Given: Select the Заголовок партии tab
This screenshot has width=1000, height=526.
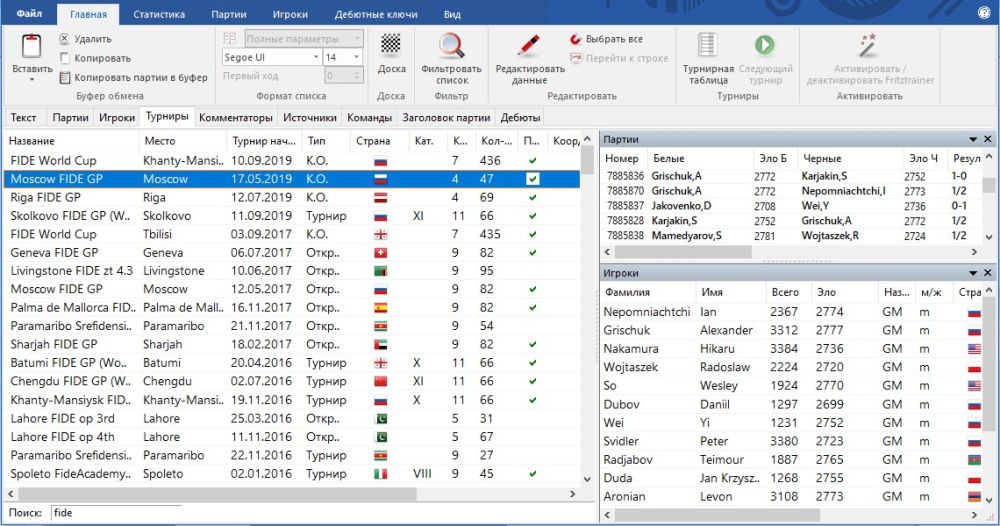Looking at the screenshot, I should [446, 118].
